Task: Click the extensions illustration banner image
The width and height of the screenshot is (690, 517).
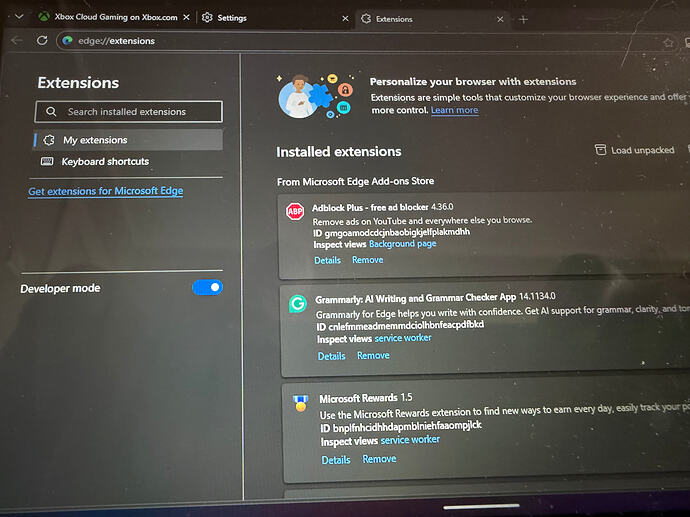Action: pyautogui.click(x=315, y=96)
